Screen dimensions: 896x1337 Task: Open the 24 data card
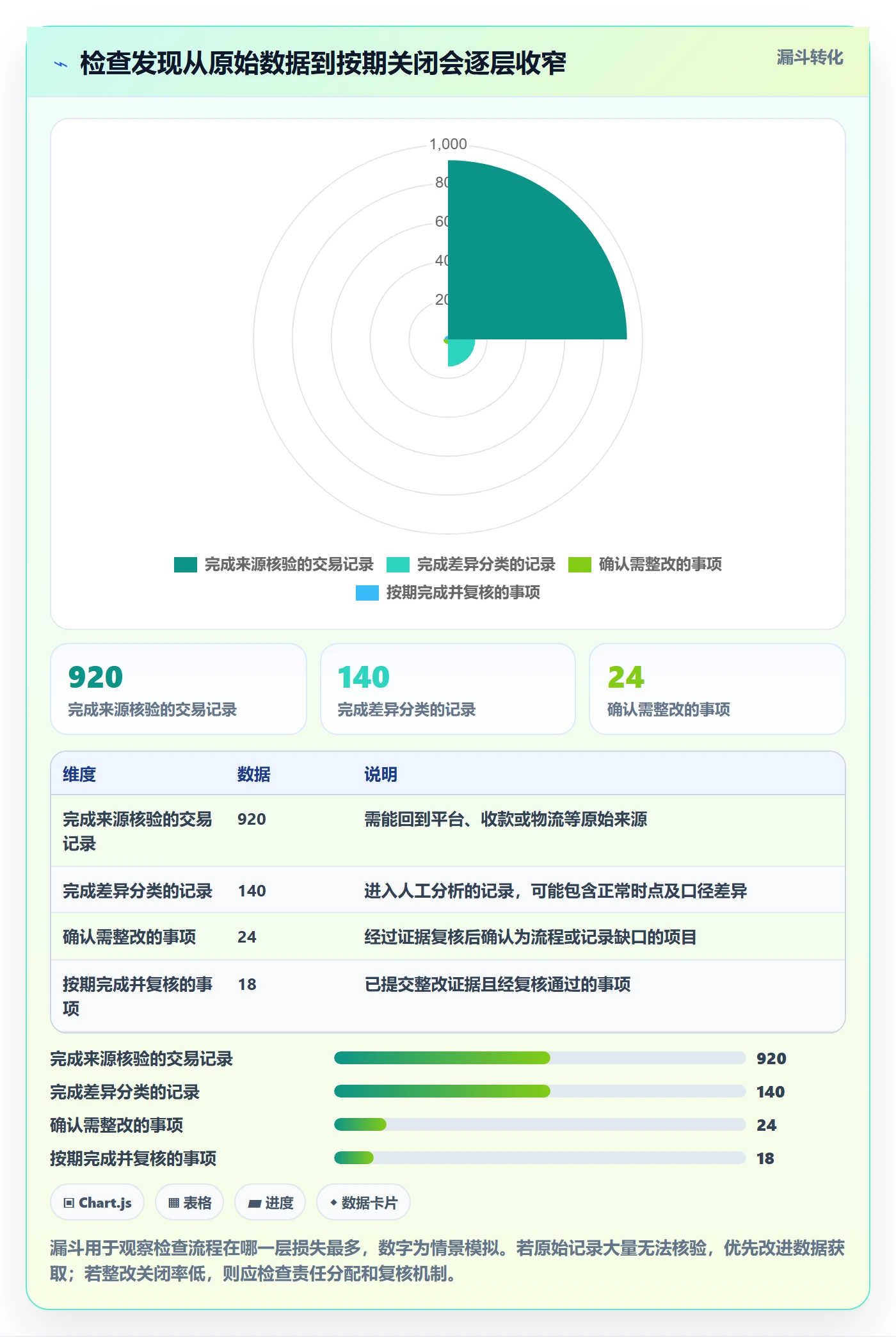(x=717, y=689)
